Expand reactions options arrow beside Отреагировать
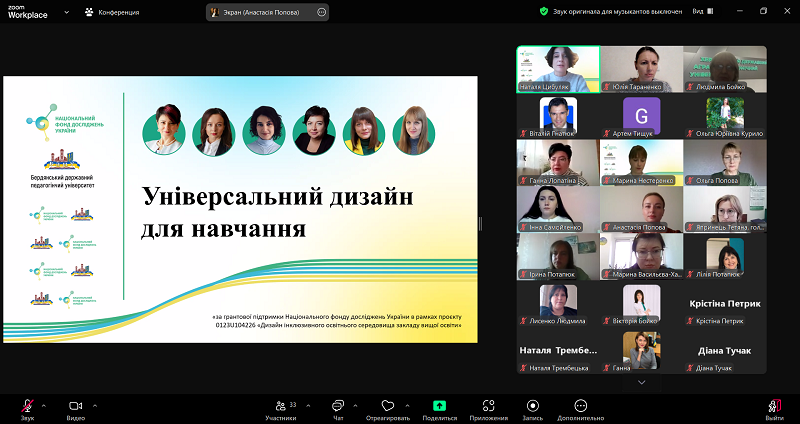 click(407, 406)
